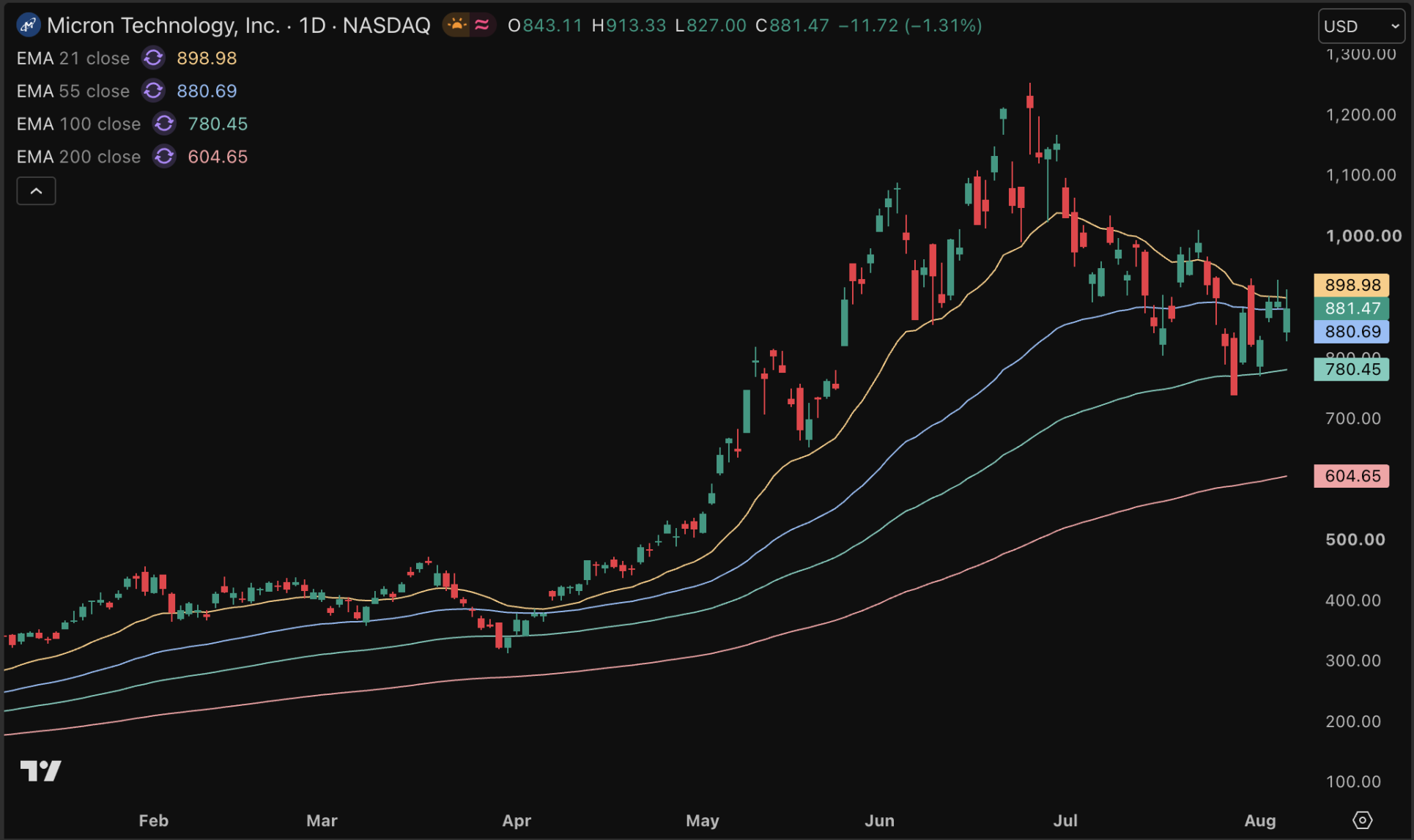Click the EMA 21 legend value 898.98
The image size is (1414, 840).
pyautogui.click(x=207, y=58)
